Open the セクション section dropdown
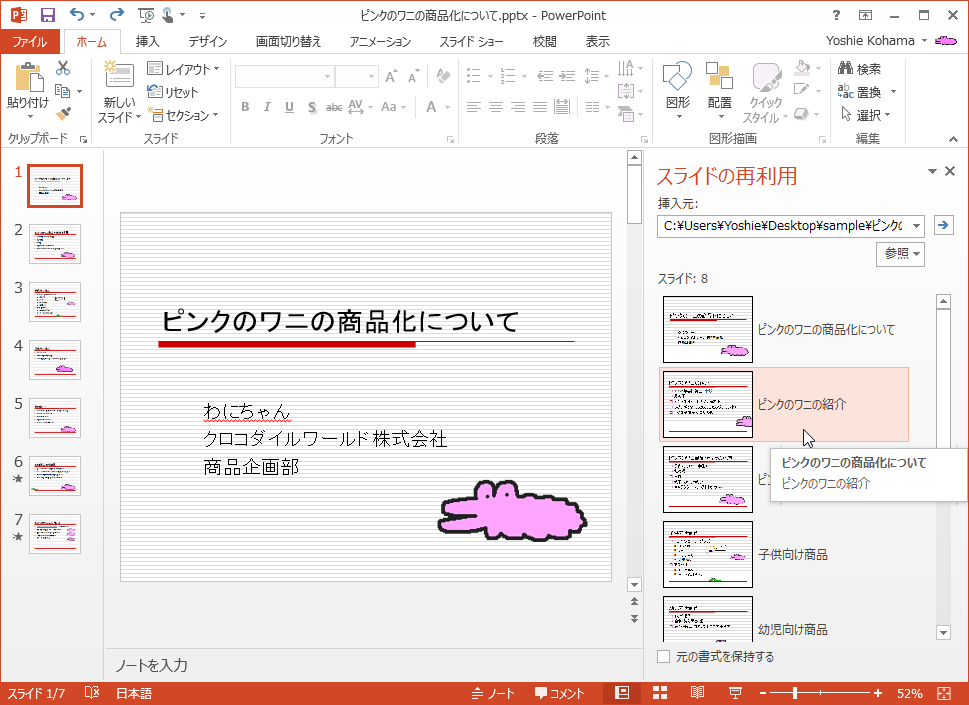 [x=184, y=115]
